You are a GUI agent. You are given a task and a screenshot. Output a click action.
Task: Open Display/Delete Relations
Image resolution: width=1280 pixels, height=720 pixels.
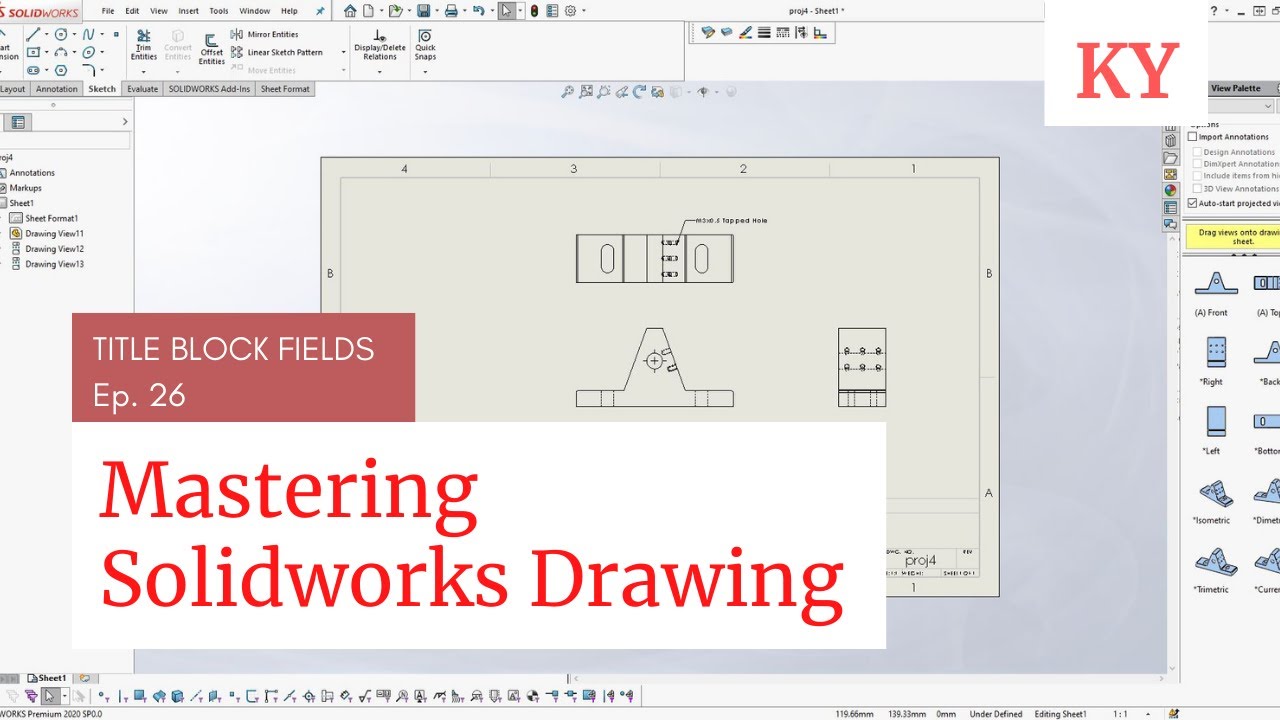(380, 46)
